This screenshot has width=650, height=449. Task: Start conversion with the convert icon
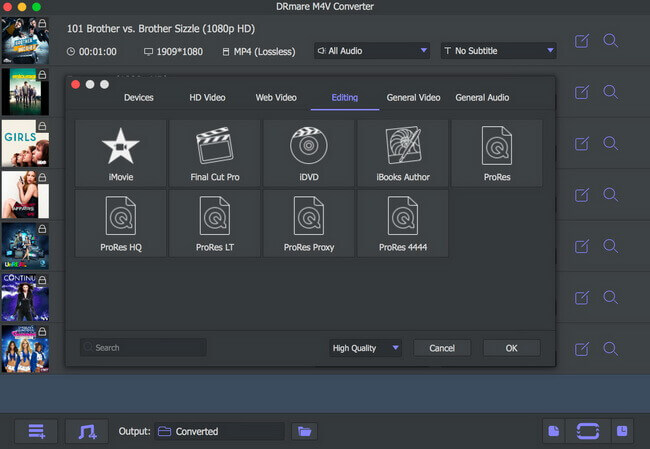click(x=588, y=431)
